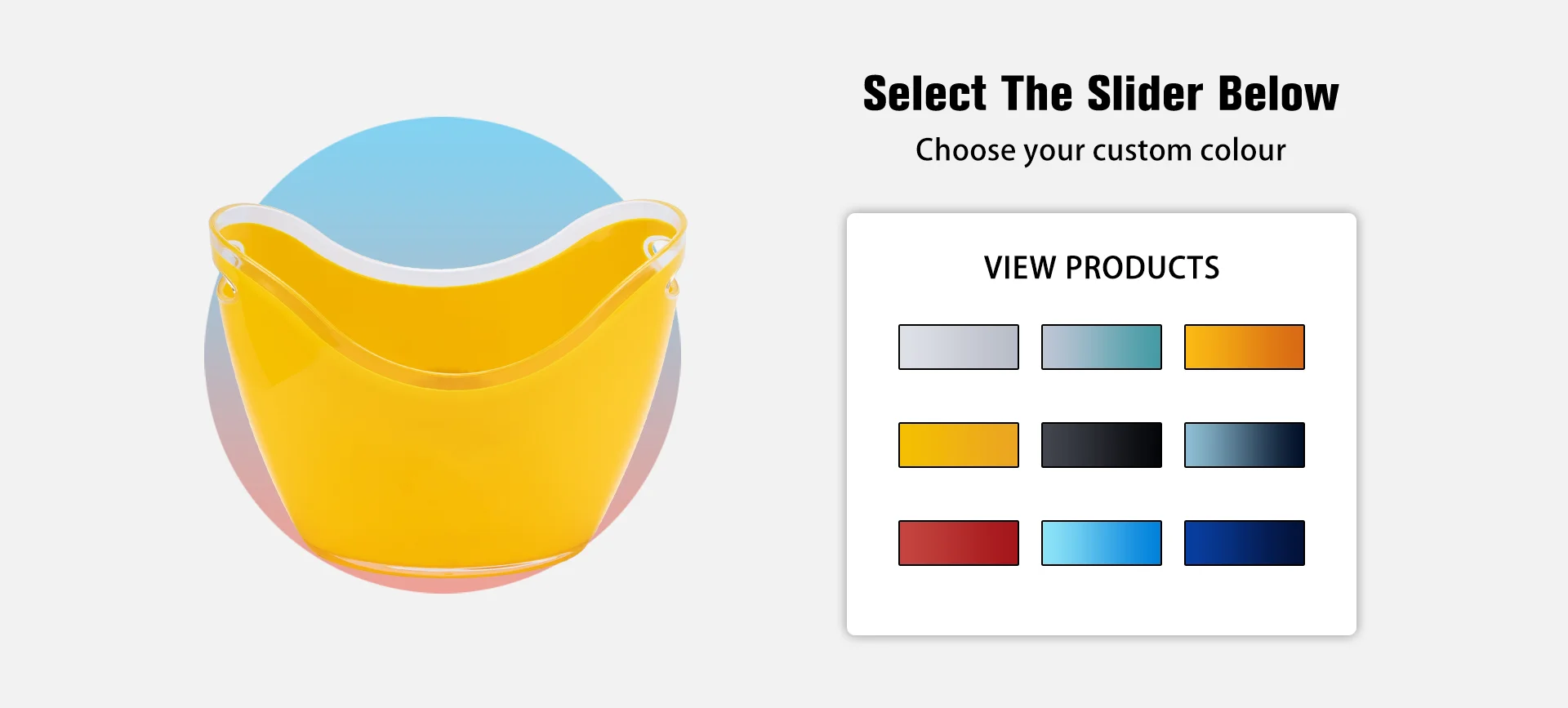Click the transparent base of the bucket

click(x=445, y=563)
